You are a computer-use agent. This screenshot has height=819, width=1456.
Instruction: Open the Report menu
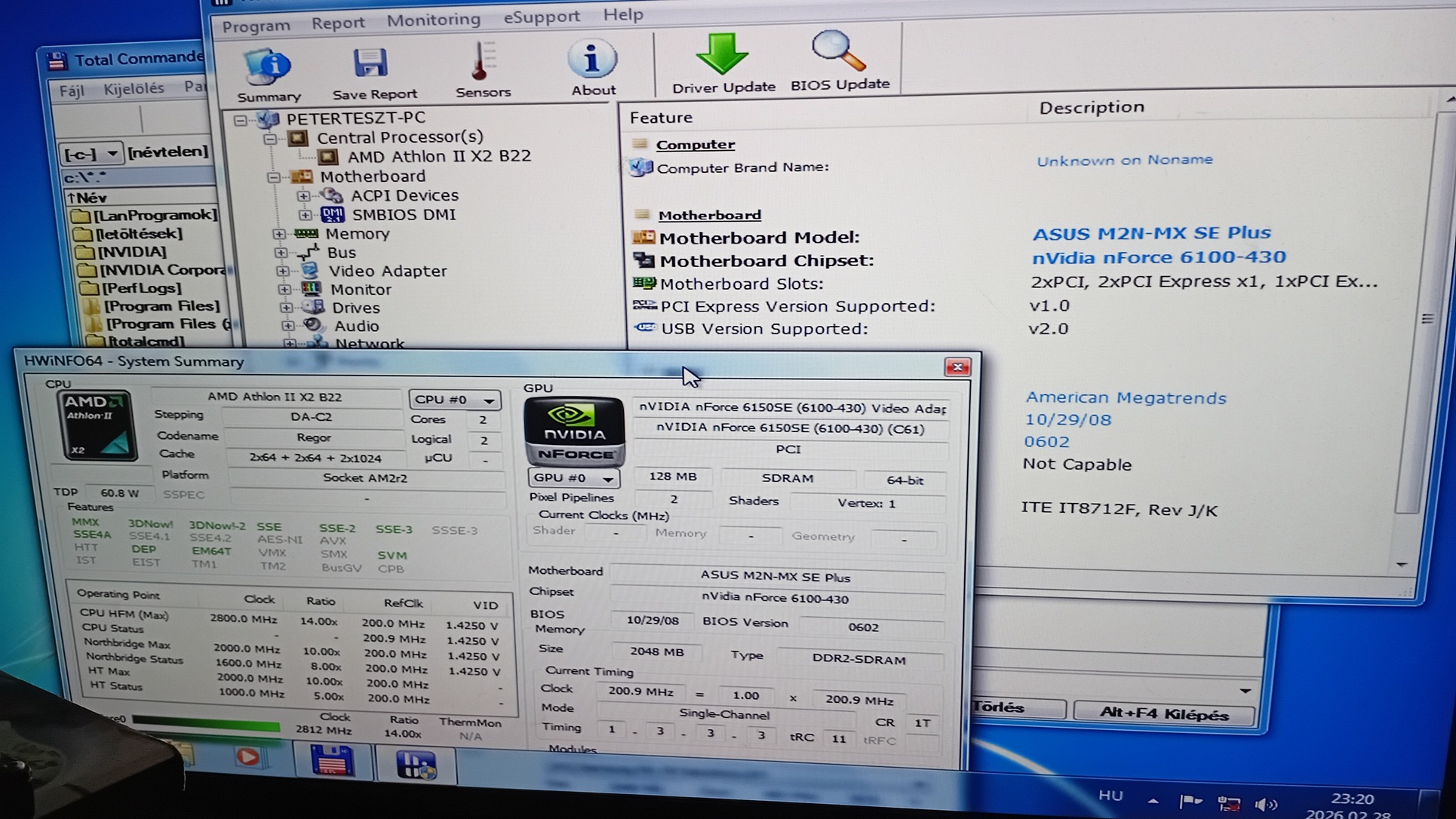point(337,23)
